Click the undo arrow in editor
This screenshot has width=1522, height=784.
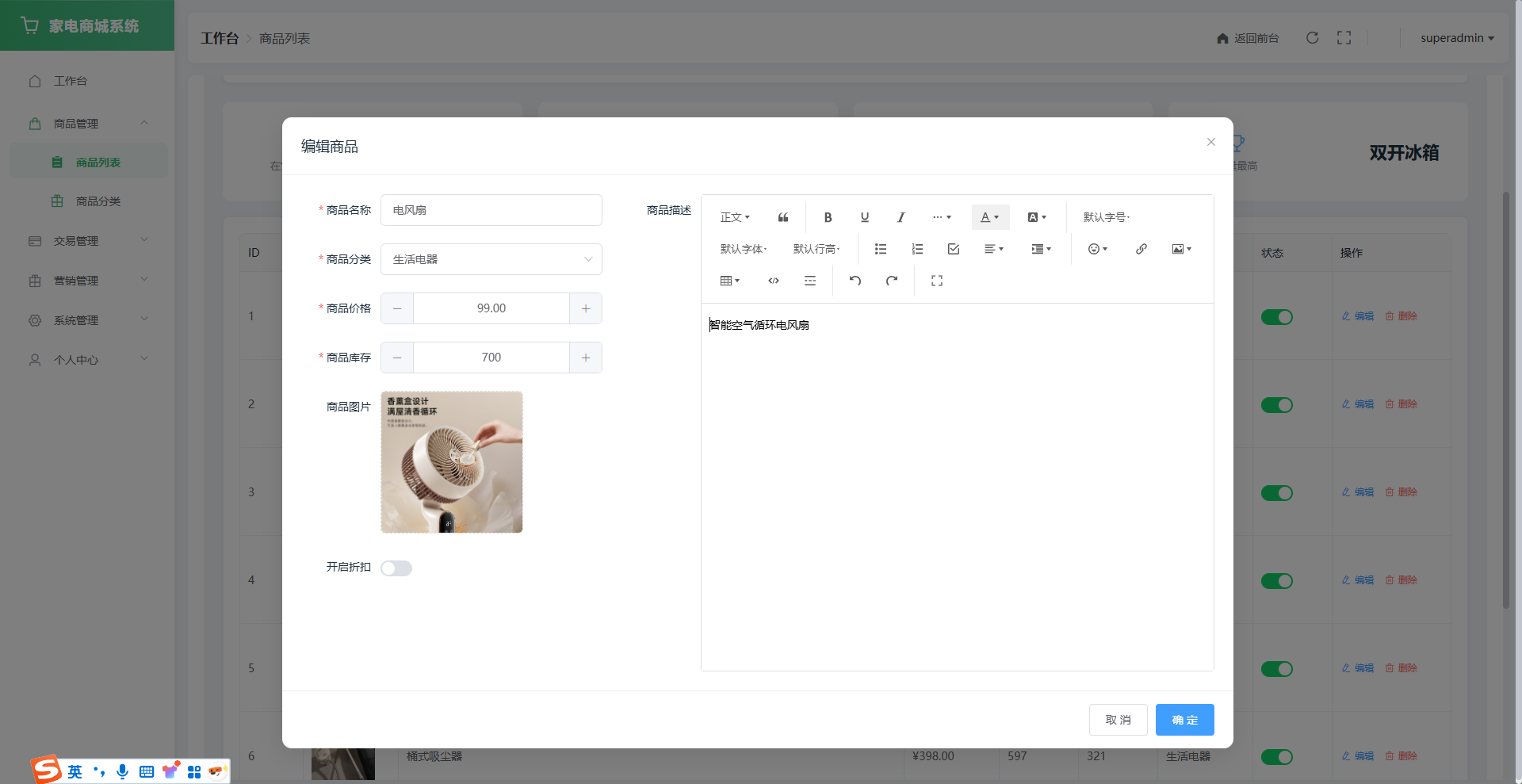(x=855, y=281)
